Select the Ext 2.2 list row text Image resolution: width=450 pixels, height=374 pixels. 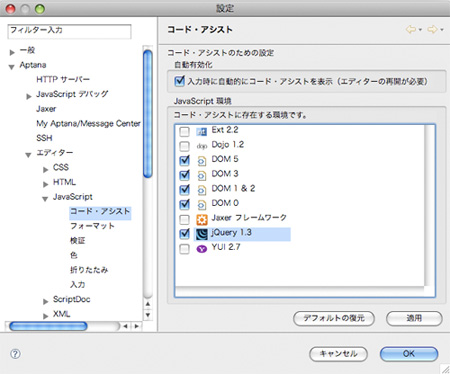(225, 130)
